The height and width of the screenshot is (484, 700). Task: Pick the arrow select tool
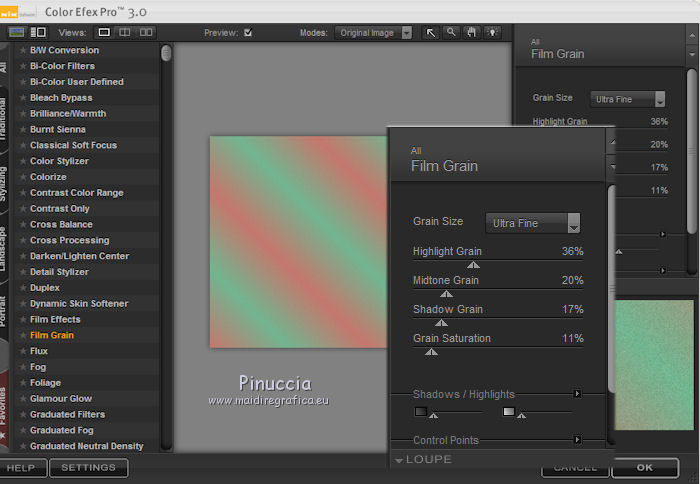click(x=430, y=33)
